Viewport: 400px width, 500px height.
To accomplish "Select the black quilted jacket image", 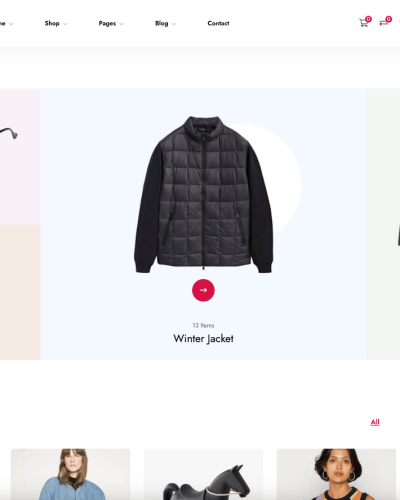I will tap(203, 195).
